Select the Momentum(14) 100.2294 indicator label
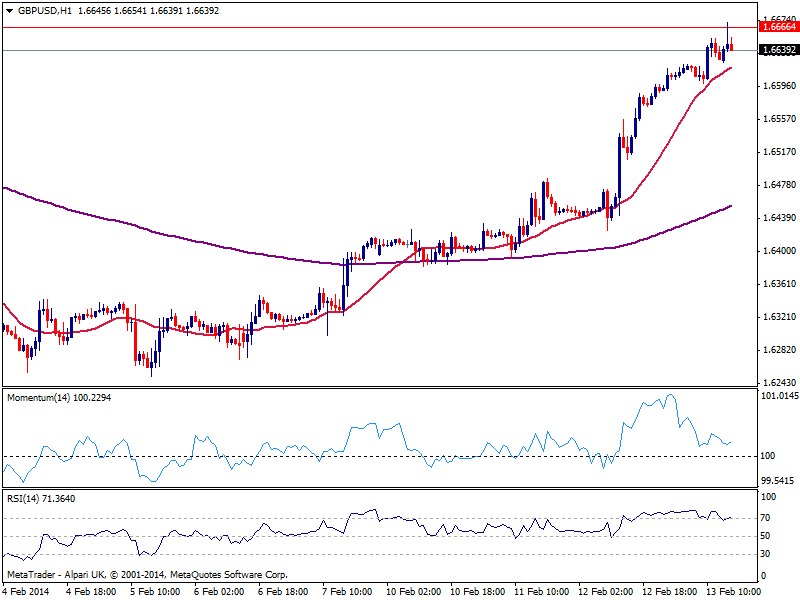 (59, 397)
